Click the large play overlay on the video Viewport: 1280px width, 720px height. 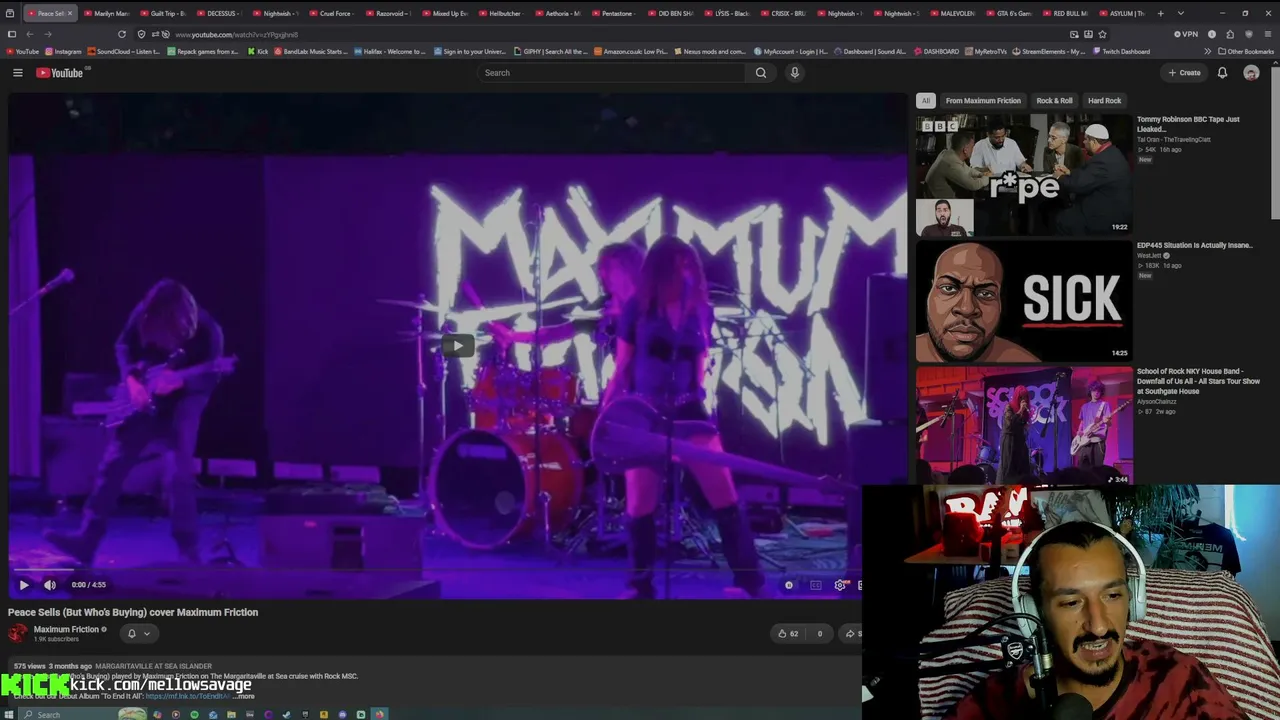(458, 346)
